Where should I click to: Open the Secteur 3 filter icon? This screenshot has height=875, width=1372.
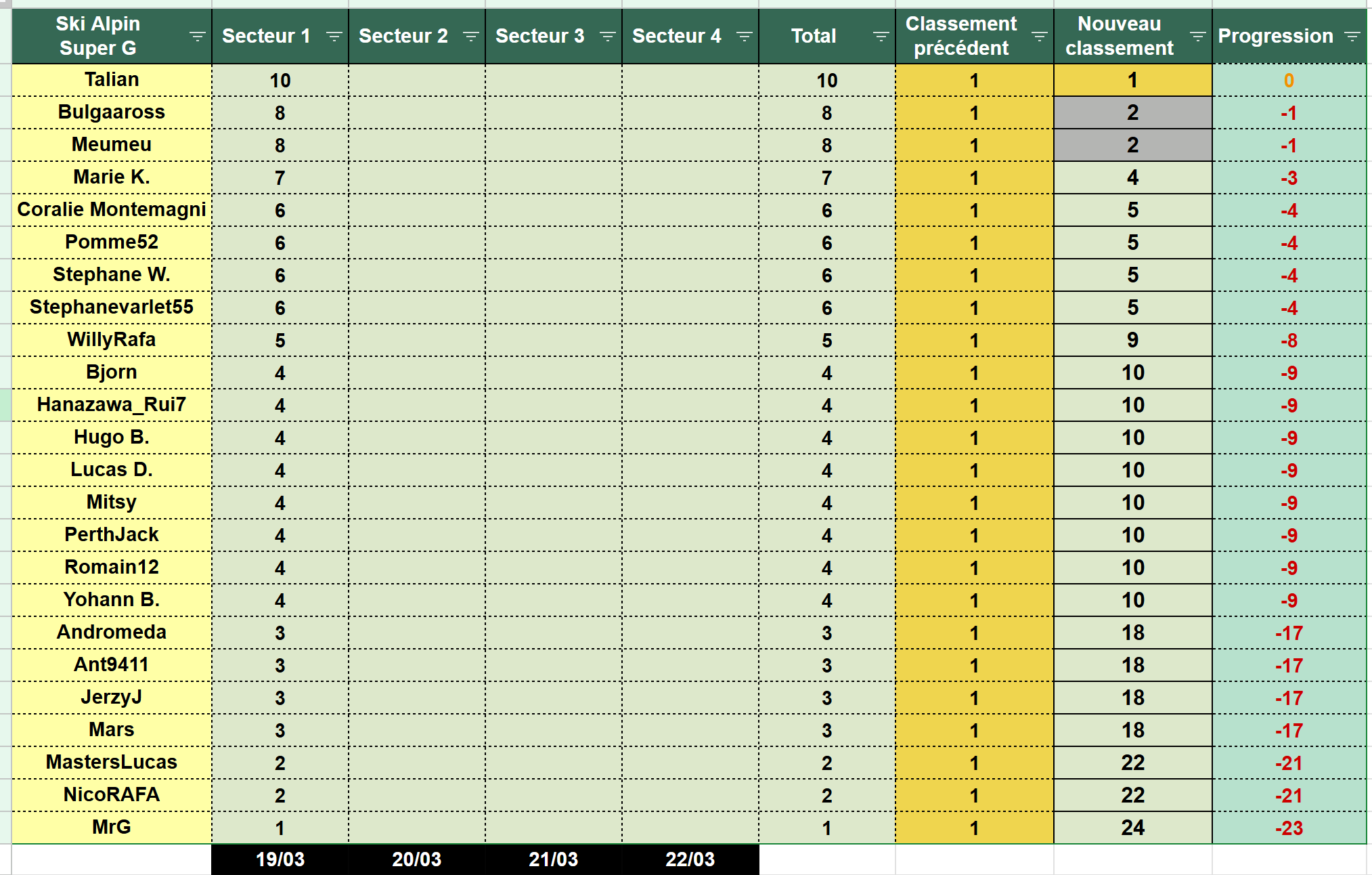click(x=607, y=37)
